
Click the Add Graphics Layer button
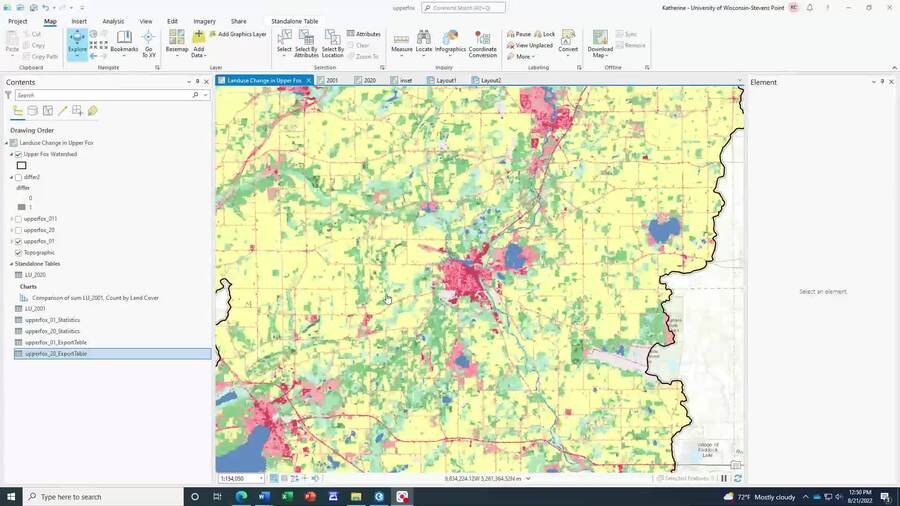(x=238, y=34)
